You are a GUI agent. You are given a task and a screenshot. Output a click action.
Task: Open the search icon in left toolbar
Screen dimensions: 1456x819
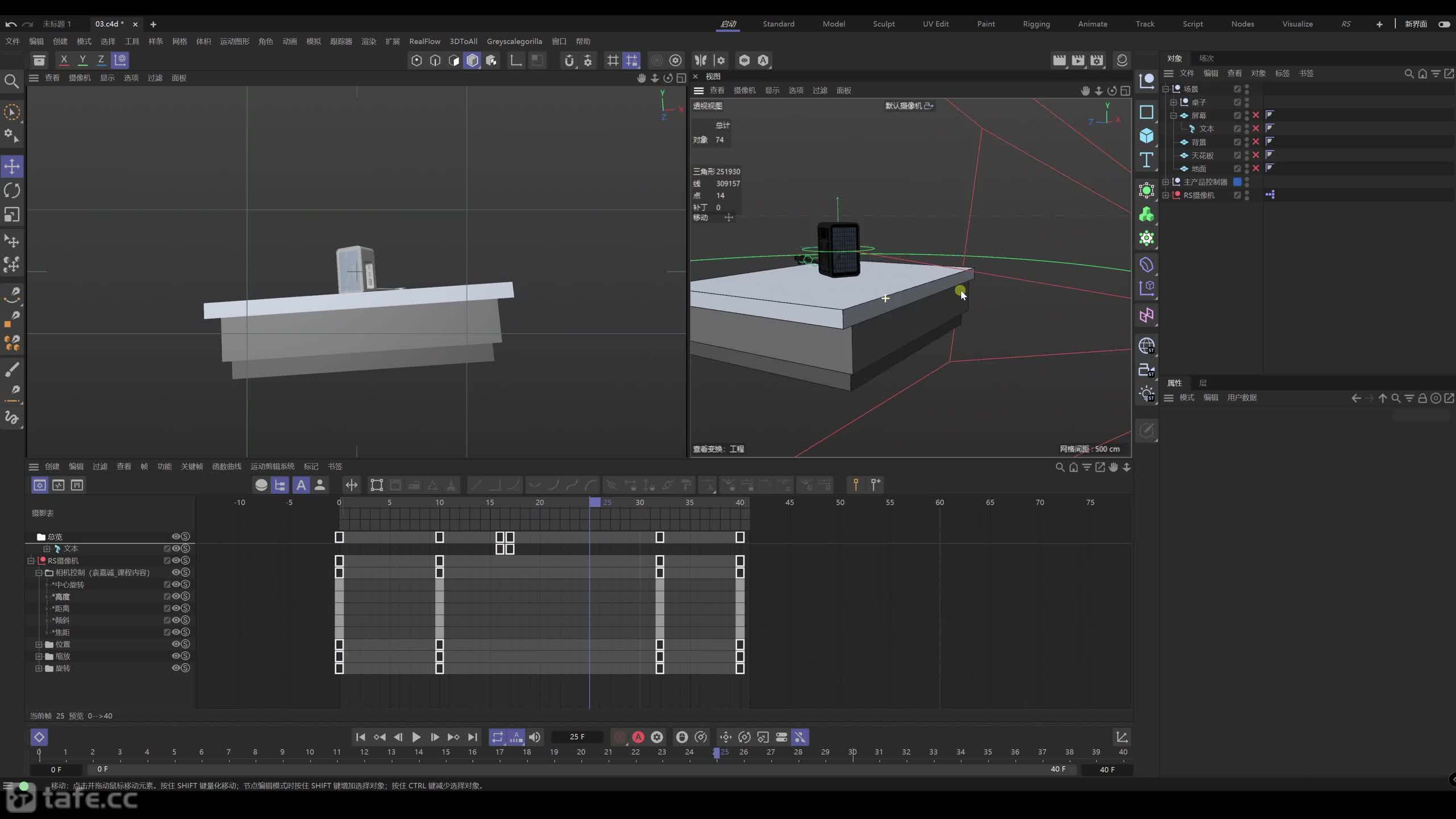tap(12, 81)
